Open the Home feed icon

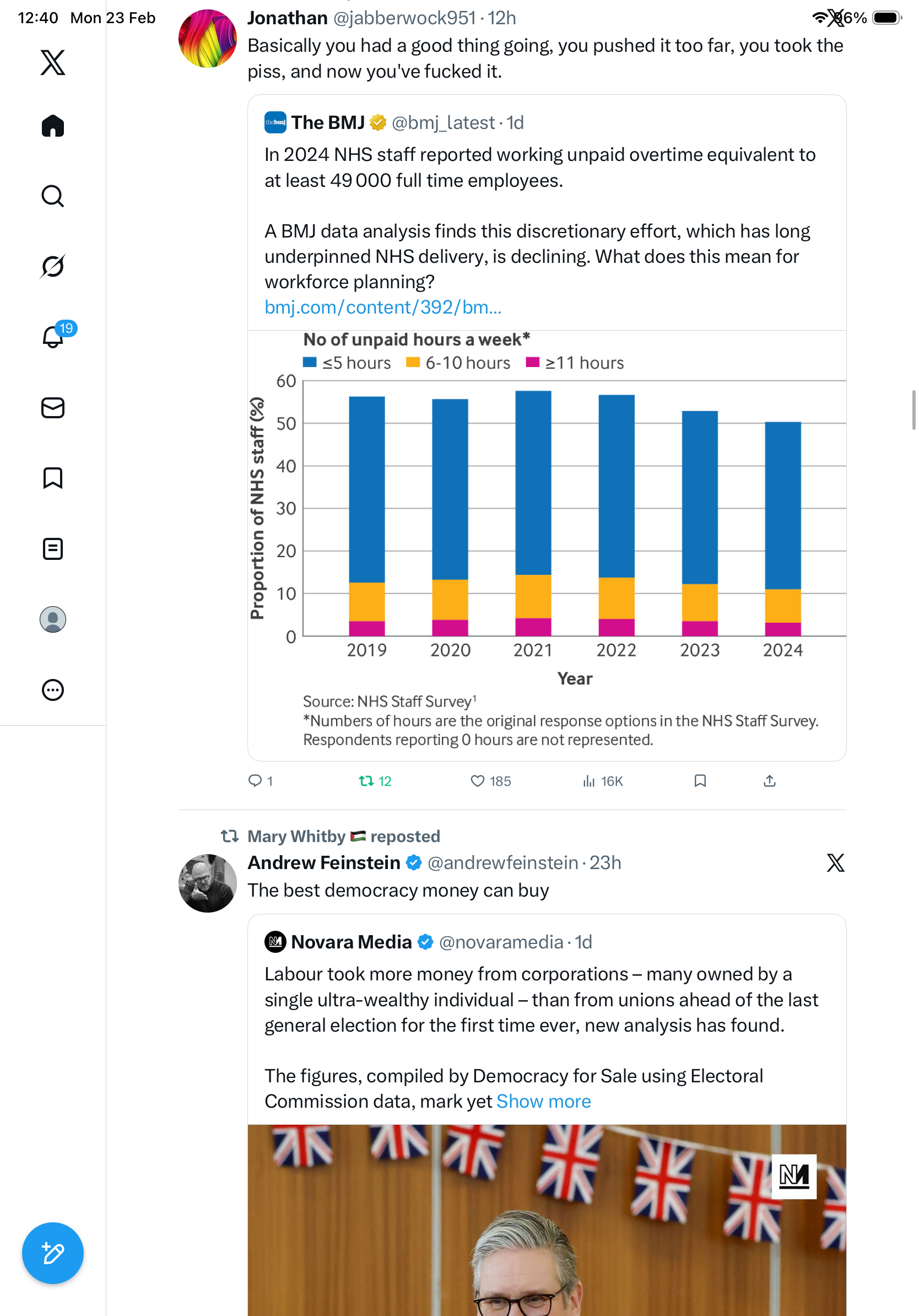(53, 126)
